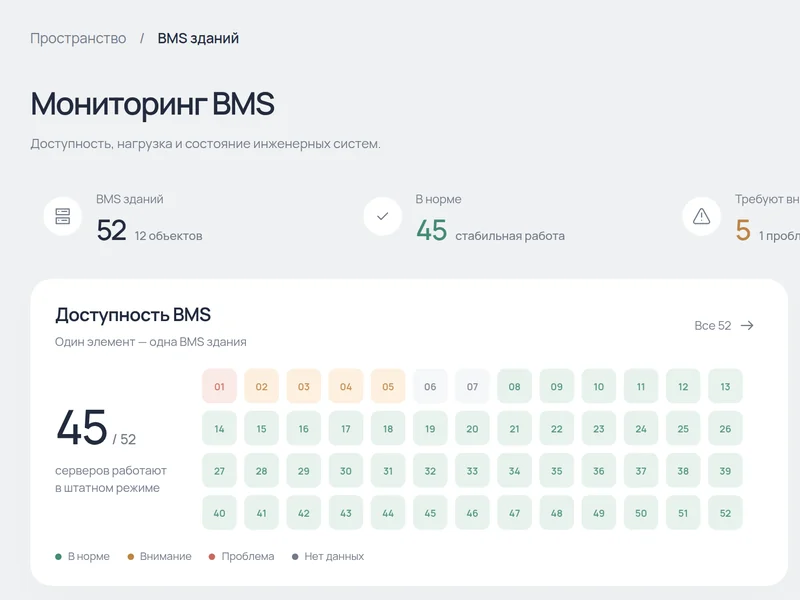Open BMS tile 08

pos(514,386)
